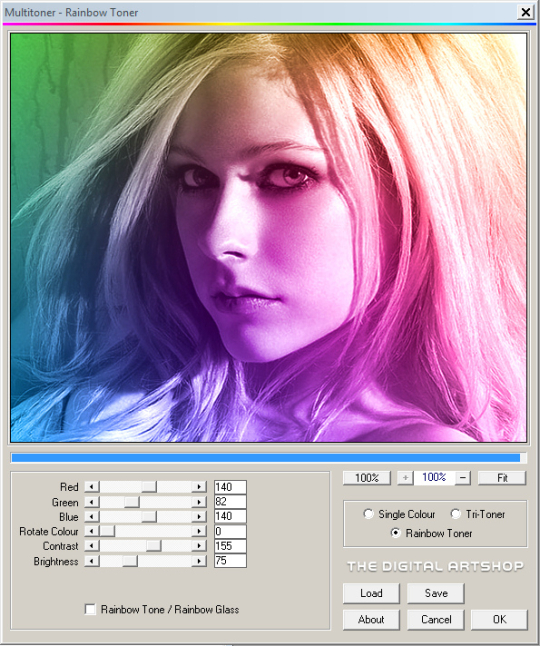
Task: Open the About dialog
Action: click(x=371, y=619)
